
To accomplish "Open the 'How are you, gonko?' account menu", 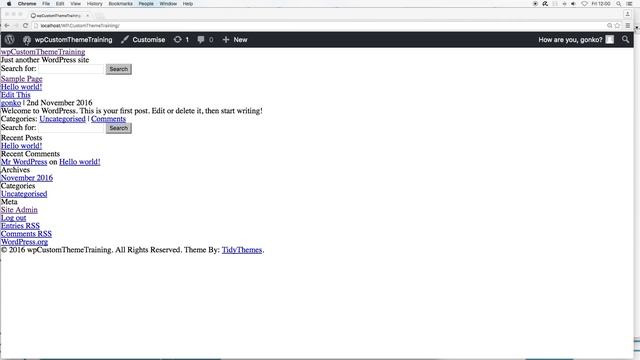I will click(x=576, y=40).
